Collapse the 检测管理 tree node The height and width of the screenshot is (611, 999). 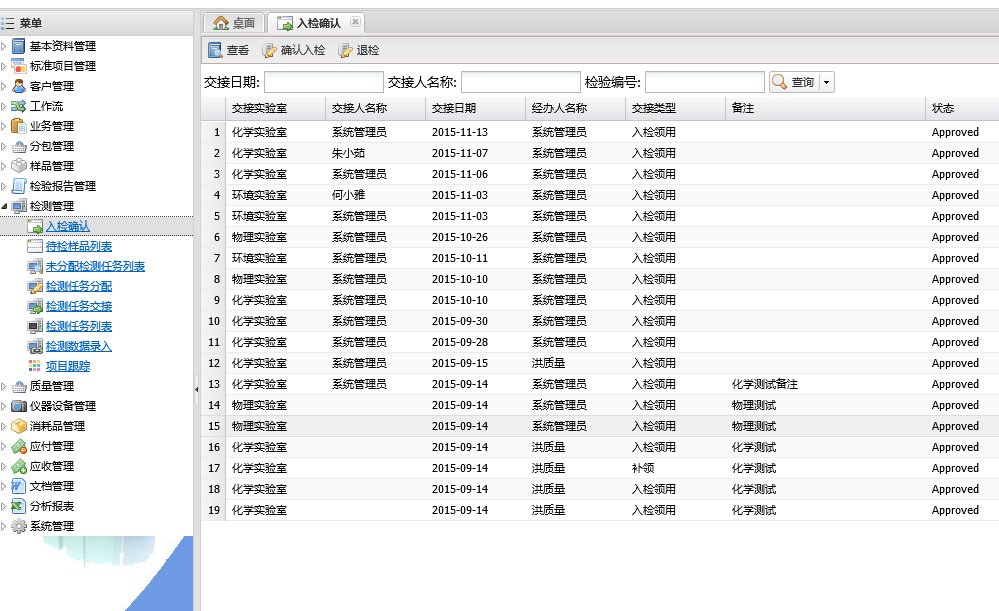[4, 206]
